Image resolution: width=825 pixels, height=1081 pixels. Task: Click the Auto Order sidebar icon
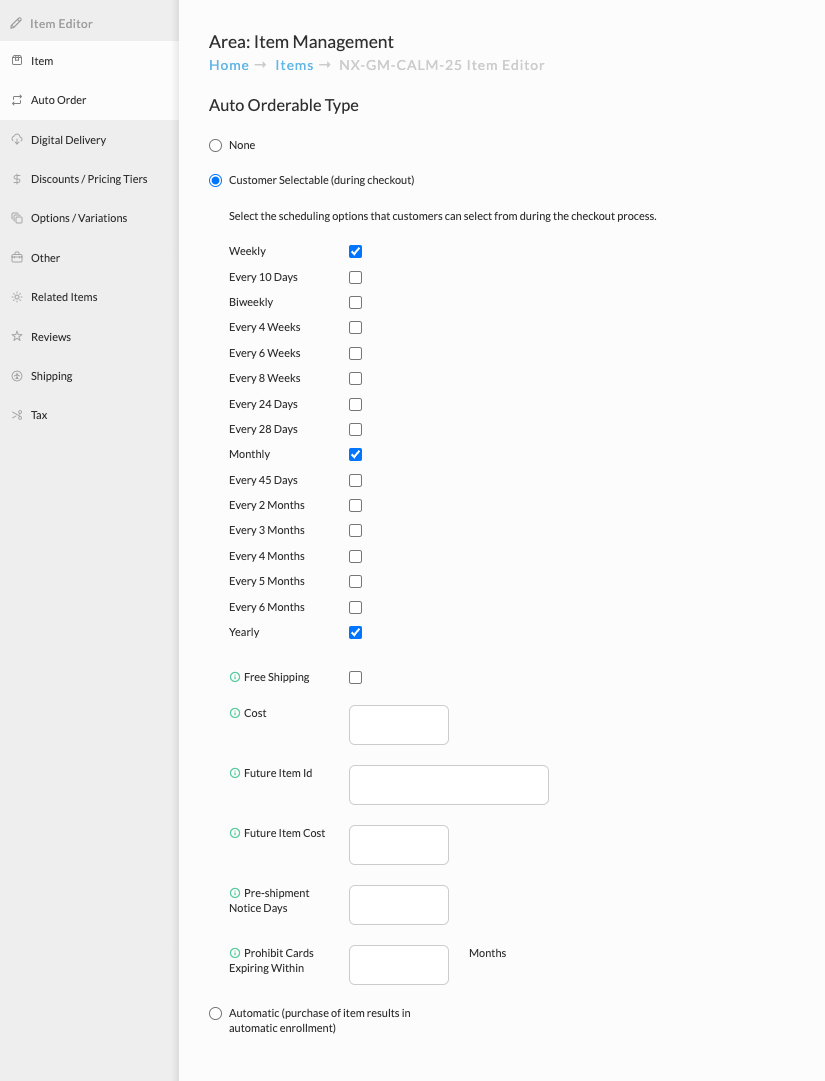click(17, 100)
